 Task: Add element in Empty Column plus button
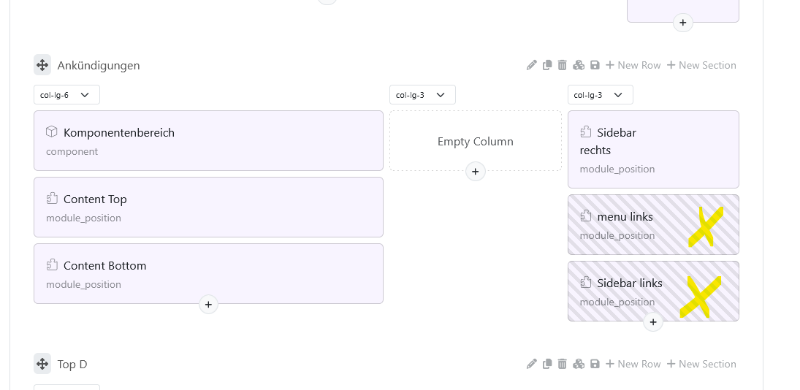(x=476, y=172)
